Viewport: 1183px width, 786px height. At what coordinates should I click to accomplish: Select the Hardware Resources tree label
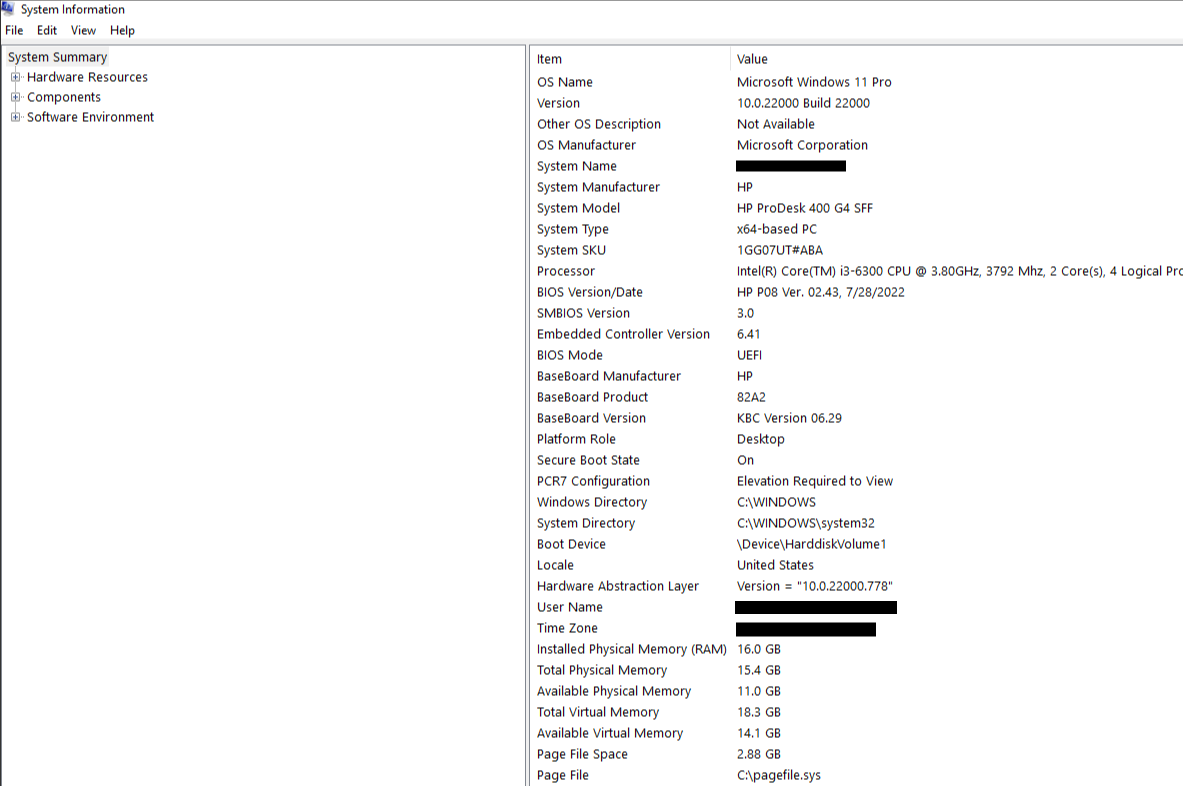(88, 77)
